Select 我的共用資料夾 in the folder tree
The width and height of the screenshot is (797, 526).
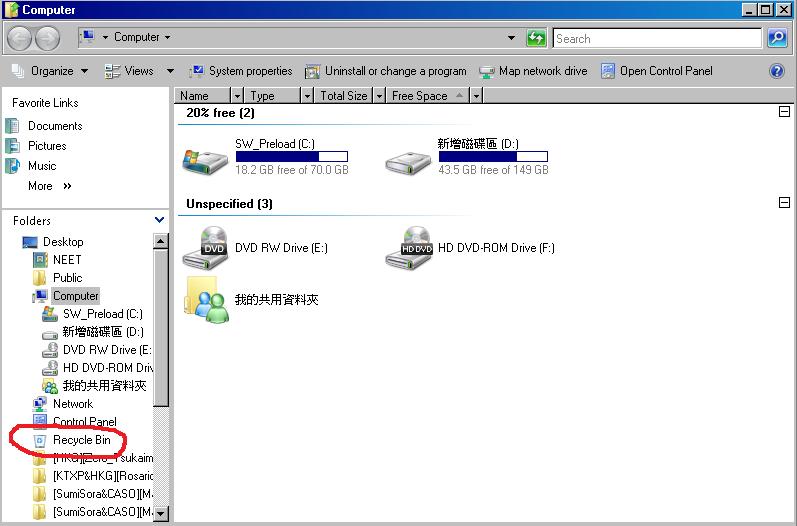(104, 386)
